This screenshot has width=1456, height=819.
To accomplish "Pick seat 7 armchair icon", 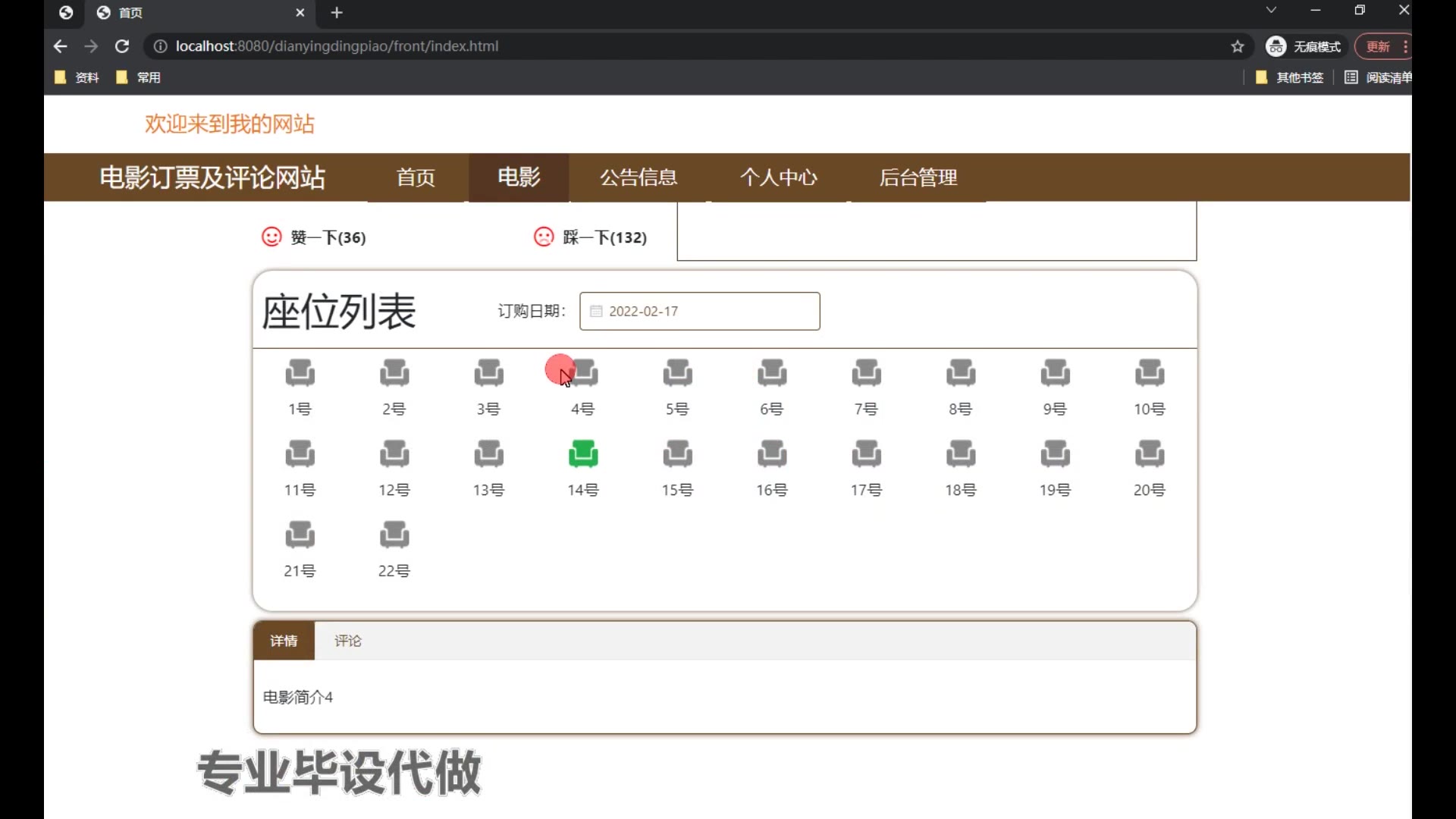I will tap(866, 372).
